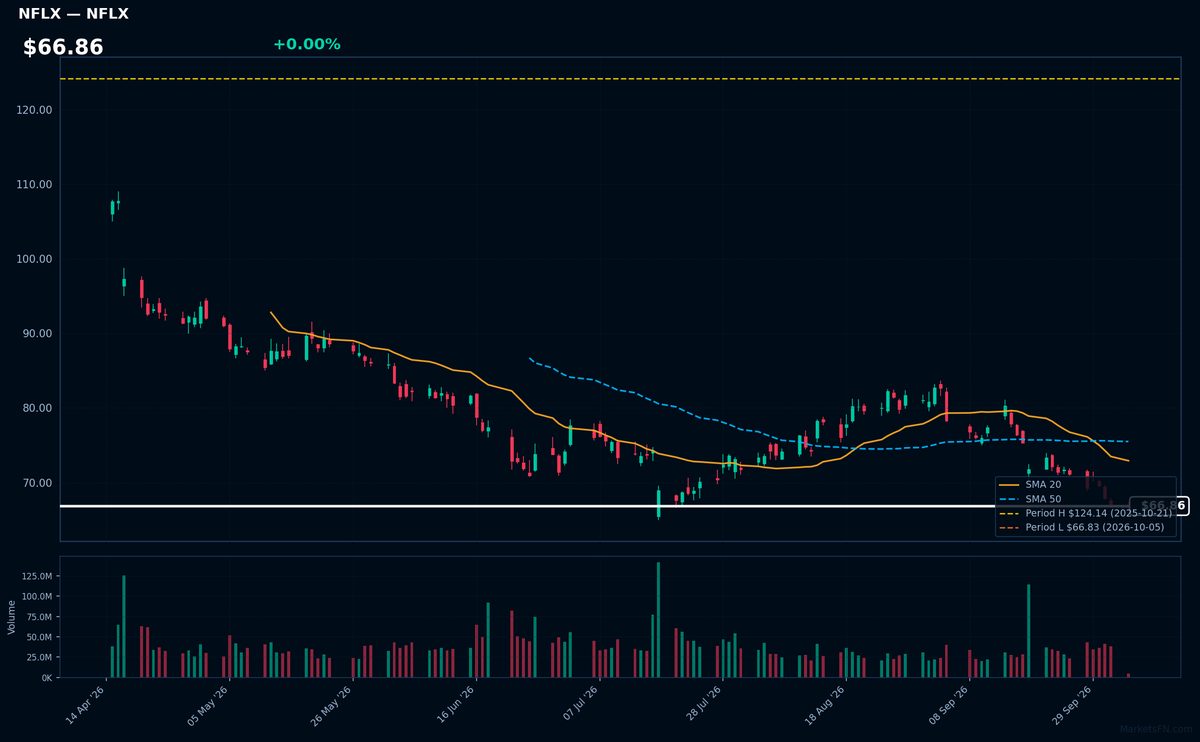The image size is (1200, 742).
Task: Select the 50.0M volume axis label
Action: point(40,637)
